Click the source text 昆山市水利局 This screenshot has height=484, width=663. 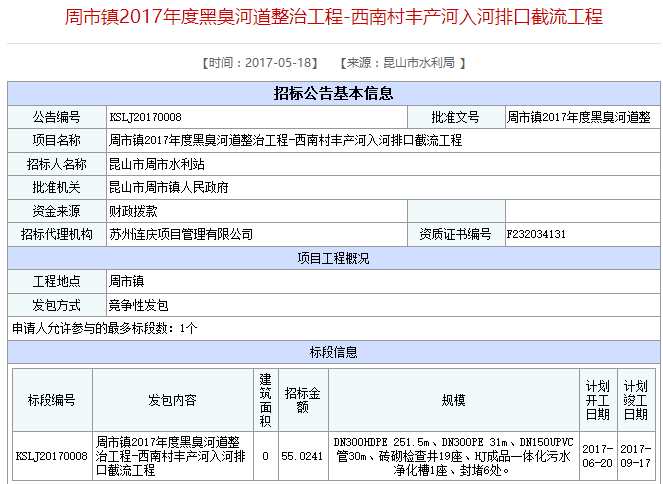point(419,63)
